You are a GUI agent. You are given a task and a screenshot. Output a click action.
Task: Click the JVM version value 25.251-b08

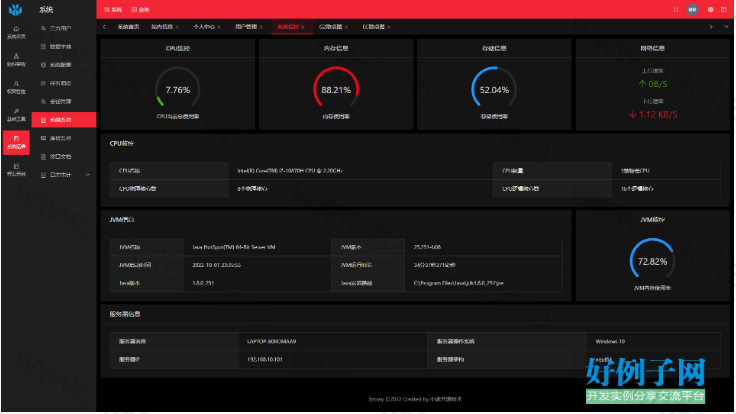click(x=427, y=247)
